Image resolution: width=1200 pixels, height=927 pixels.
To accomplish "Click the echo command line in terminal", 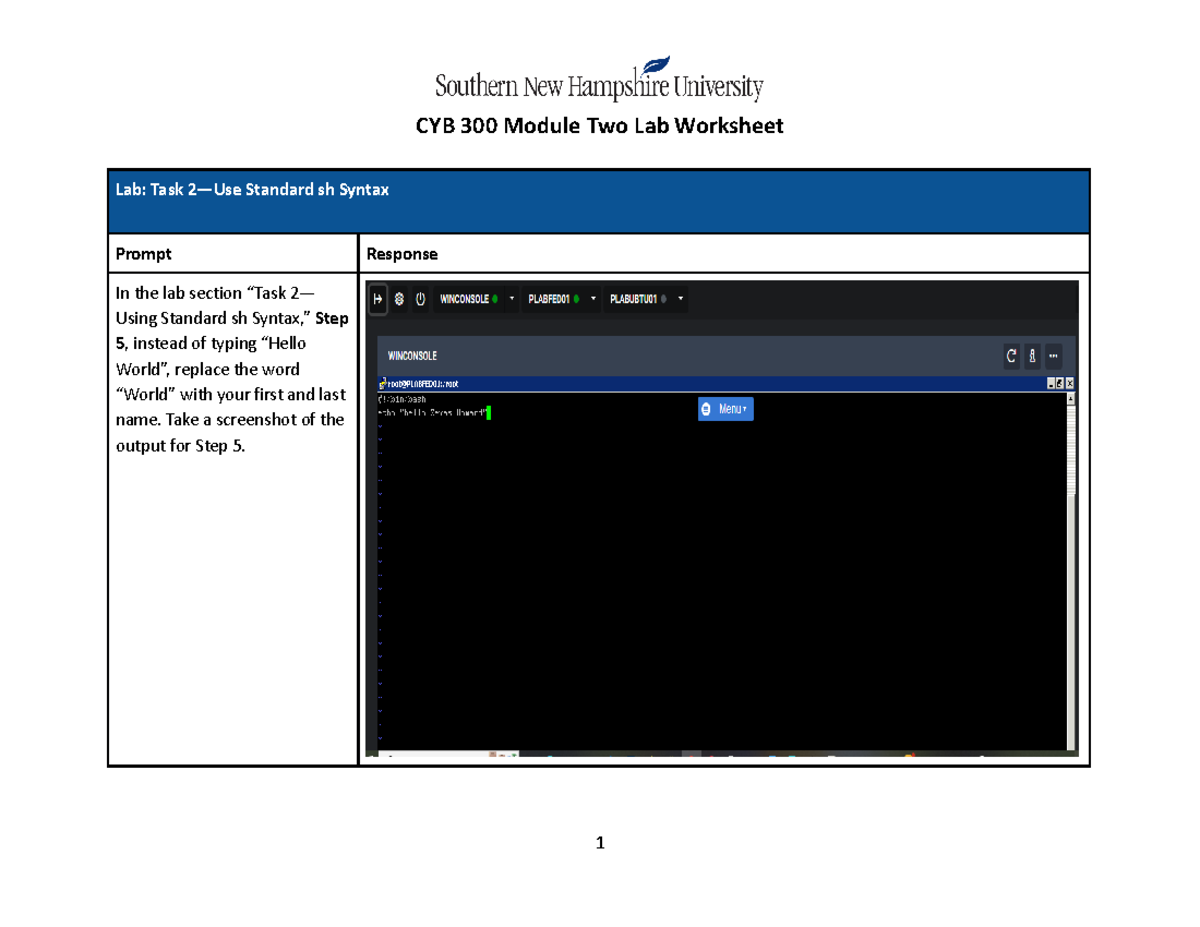I will pyautogui.click(x=432, y=412).
